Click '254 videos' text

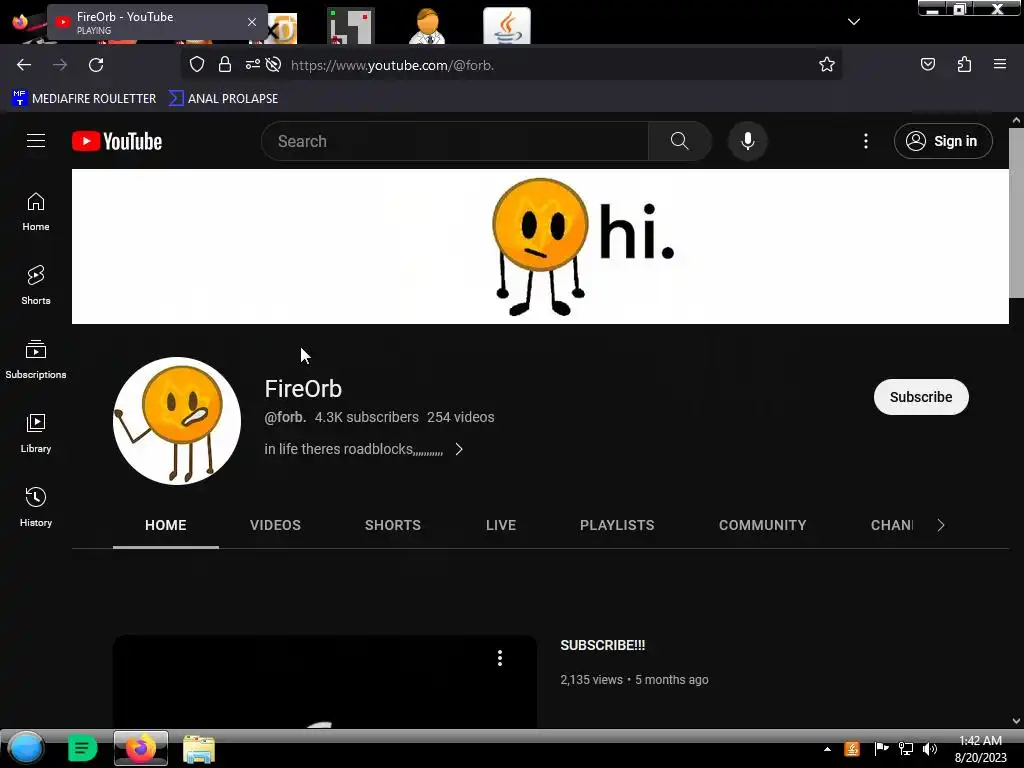coord(460,417)
